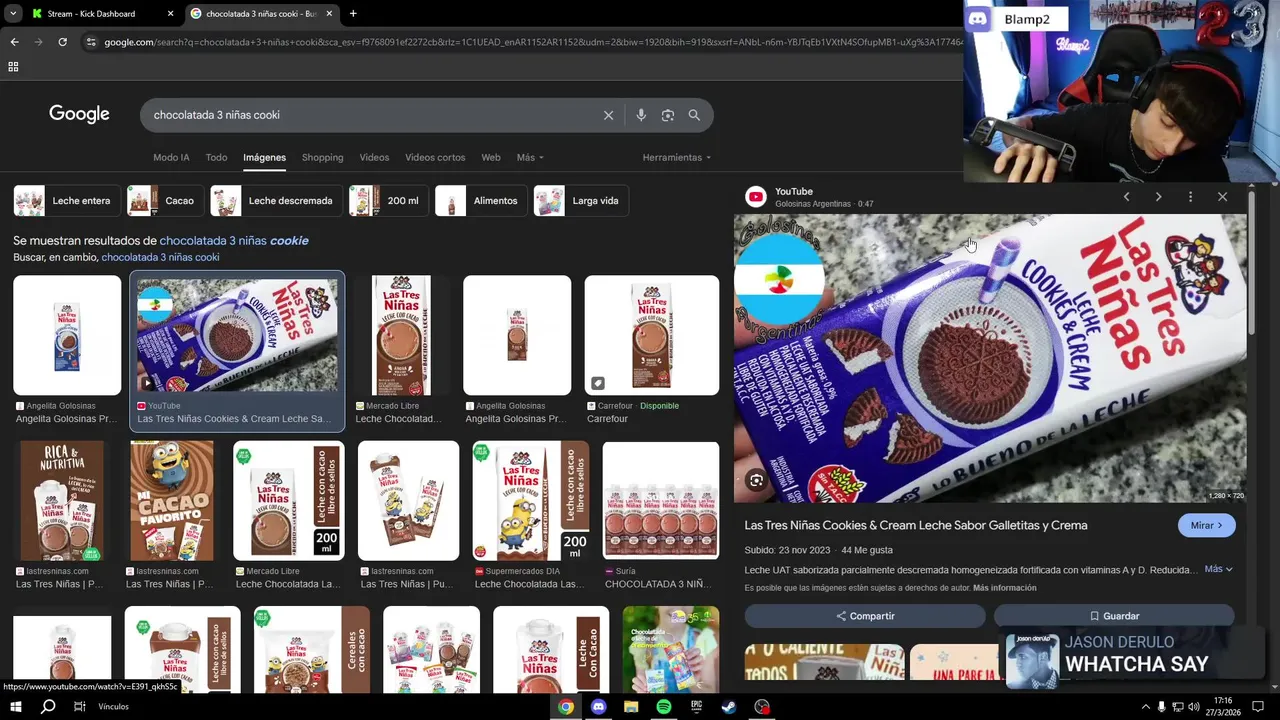The height and width of the screenshot is (720, 1280).
Task: Search instead for chocolatada 3 niñas cooki
Action: [x=160, y=257]
